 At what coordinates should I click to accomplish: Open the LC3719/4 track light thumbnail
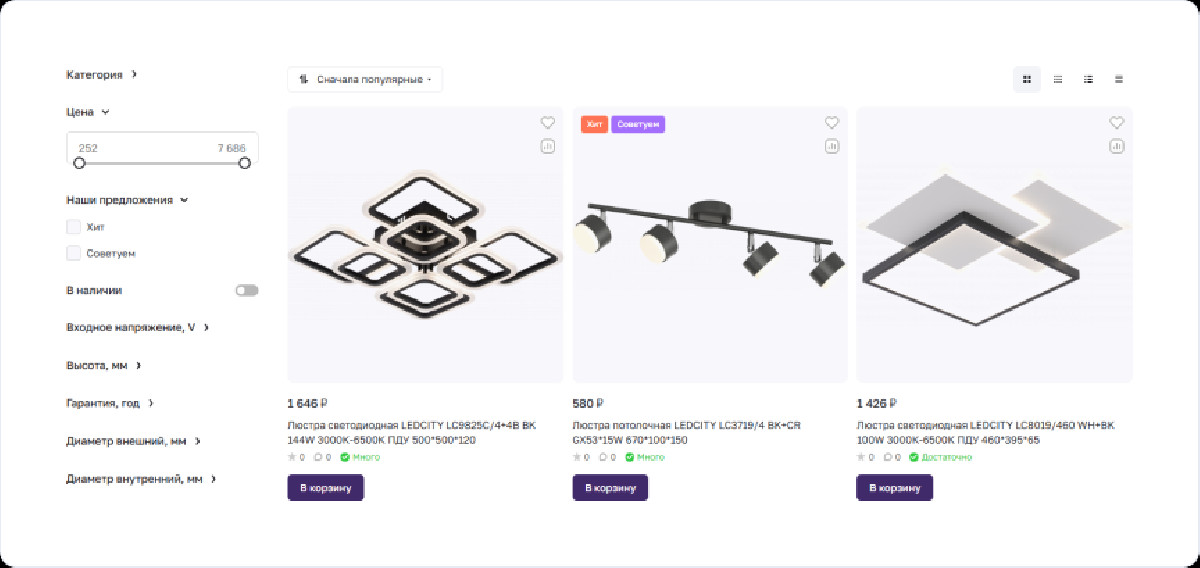[x=710, y=245]
